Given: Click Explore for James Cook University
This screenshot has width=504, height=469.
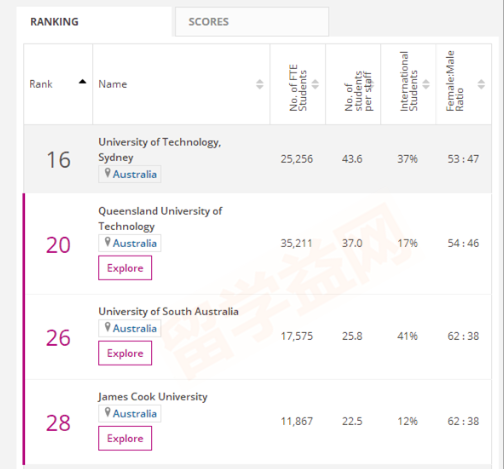Looking at the screenshot, I should coord(125,438).
